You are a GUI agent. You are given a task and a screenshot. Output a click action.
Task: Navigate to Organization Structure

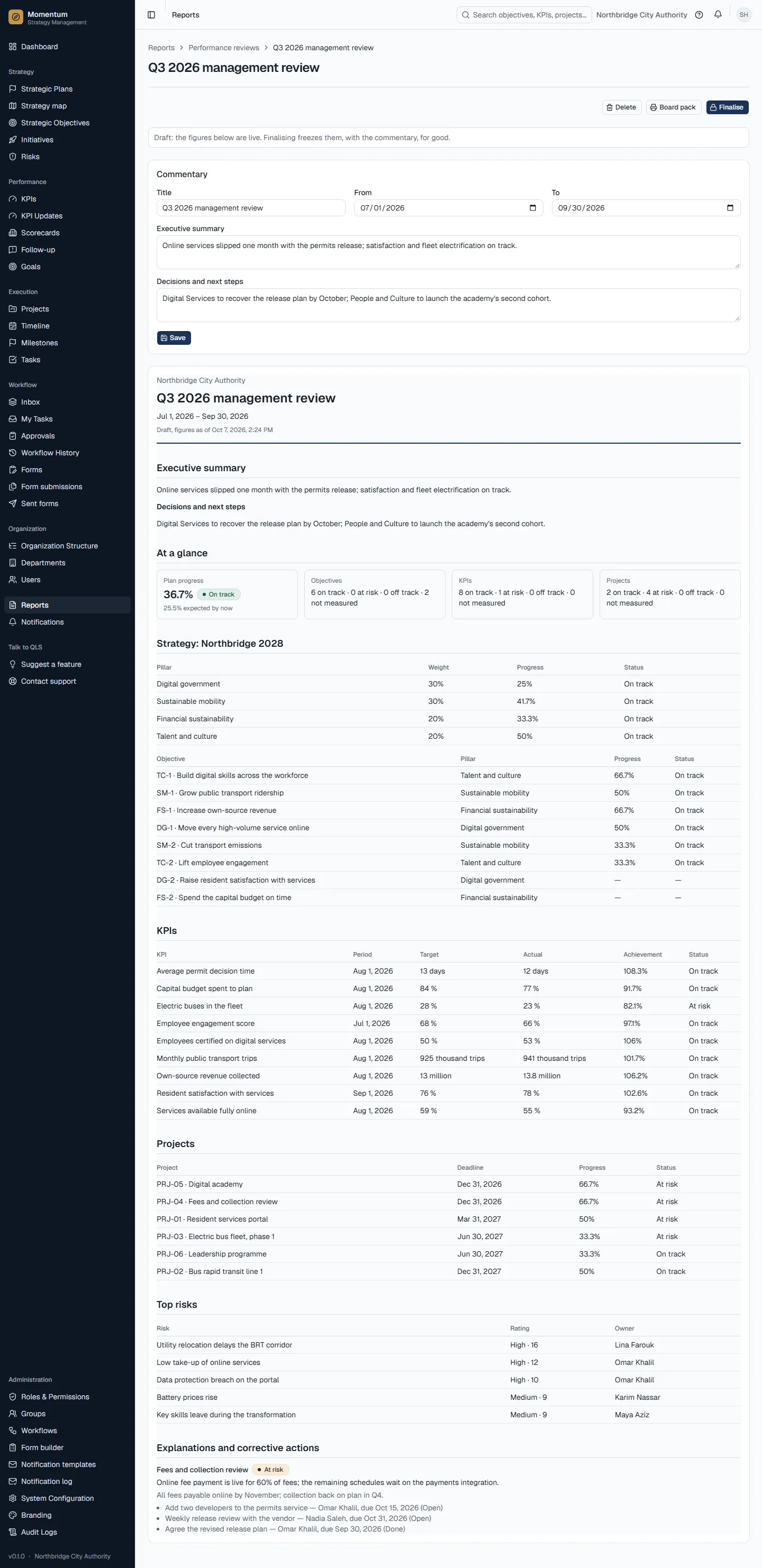[67, 546]
